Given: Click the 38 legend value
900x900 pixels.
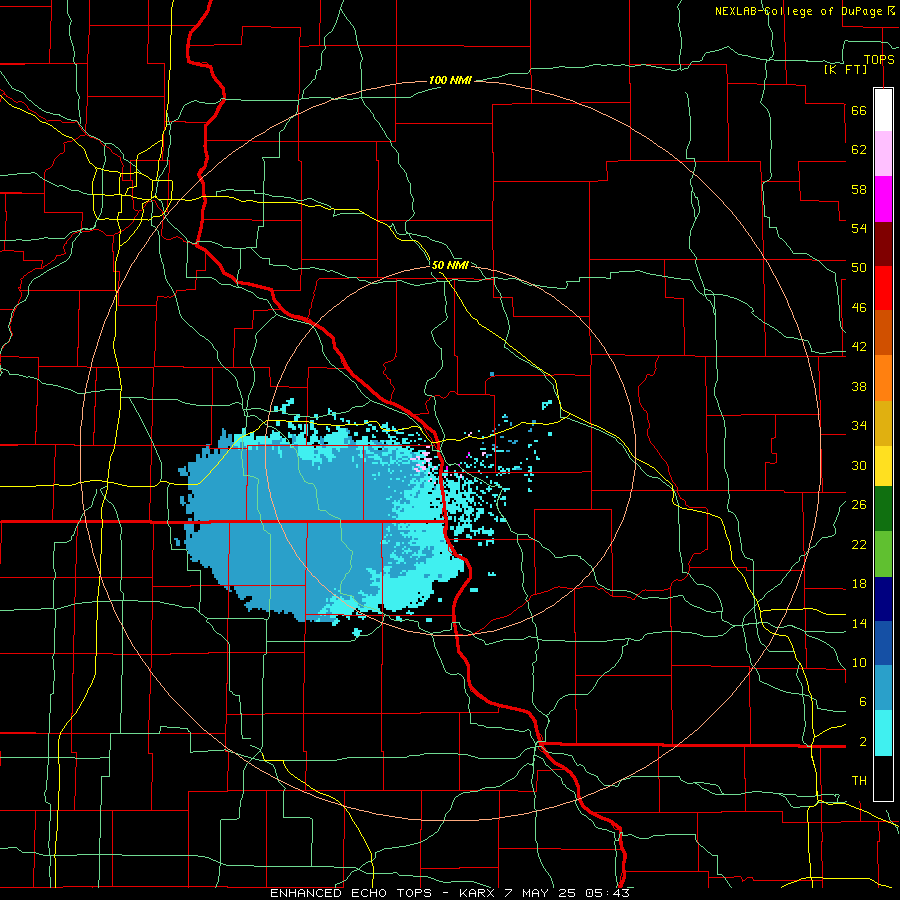Looking at the screenshot, I should (x=859, y=386).
